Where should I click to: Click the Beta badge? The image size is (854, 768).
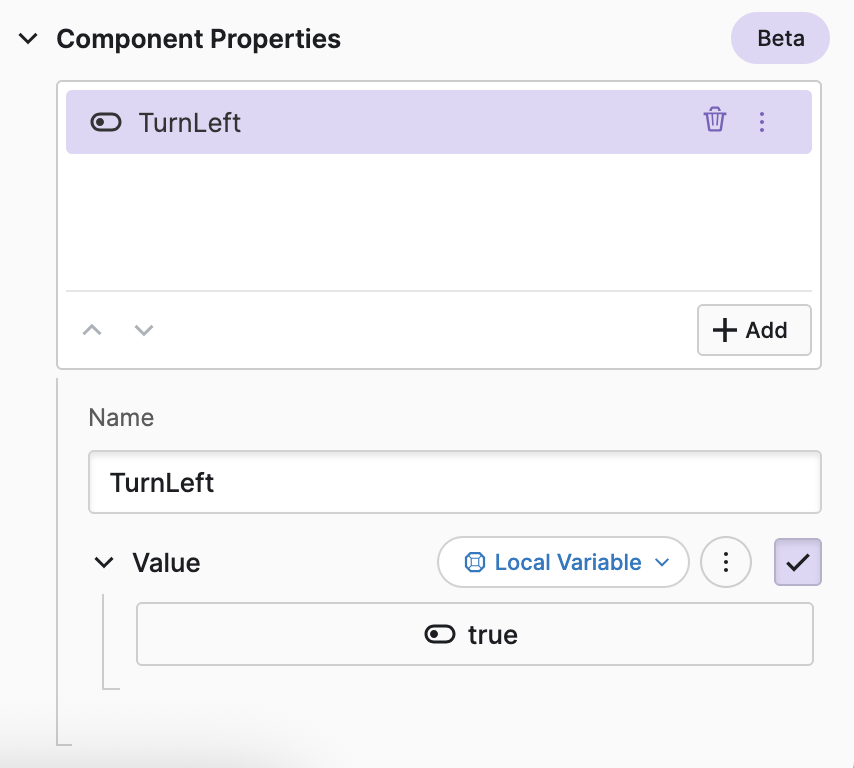[x=780, y=39]
